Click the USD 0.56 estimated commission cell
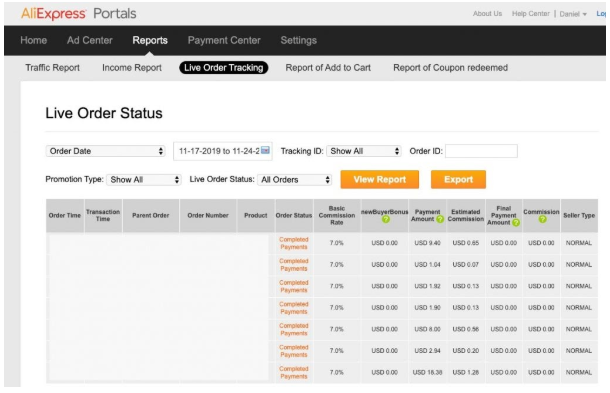 click(466, 329)
